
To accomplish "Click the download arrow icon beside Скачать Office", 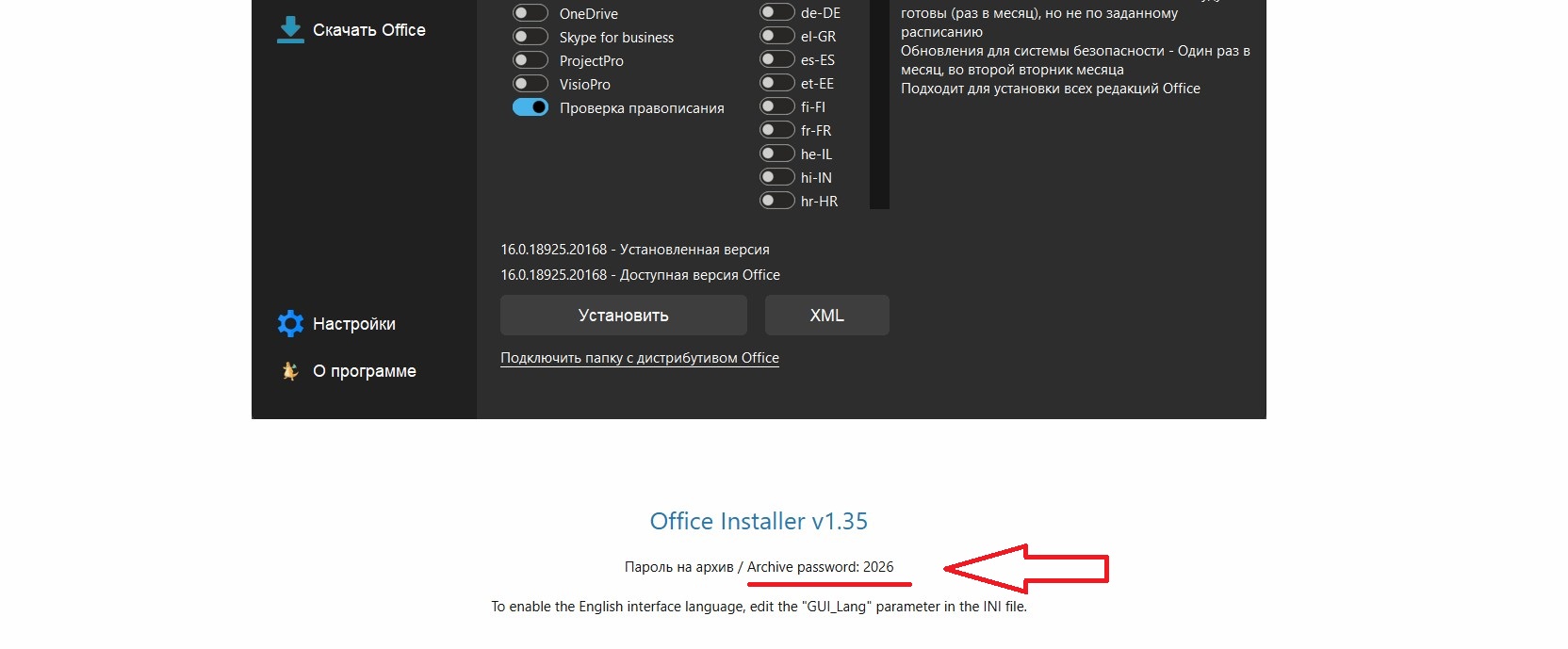I will coord(290,29).
